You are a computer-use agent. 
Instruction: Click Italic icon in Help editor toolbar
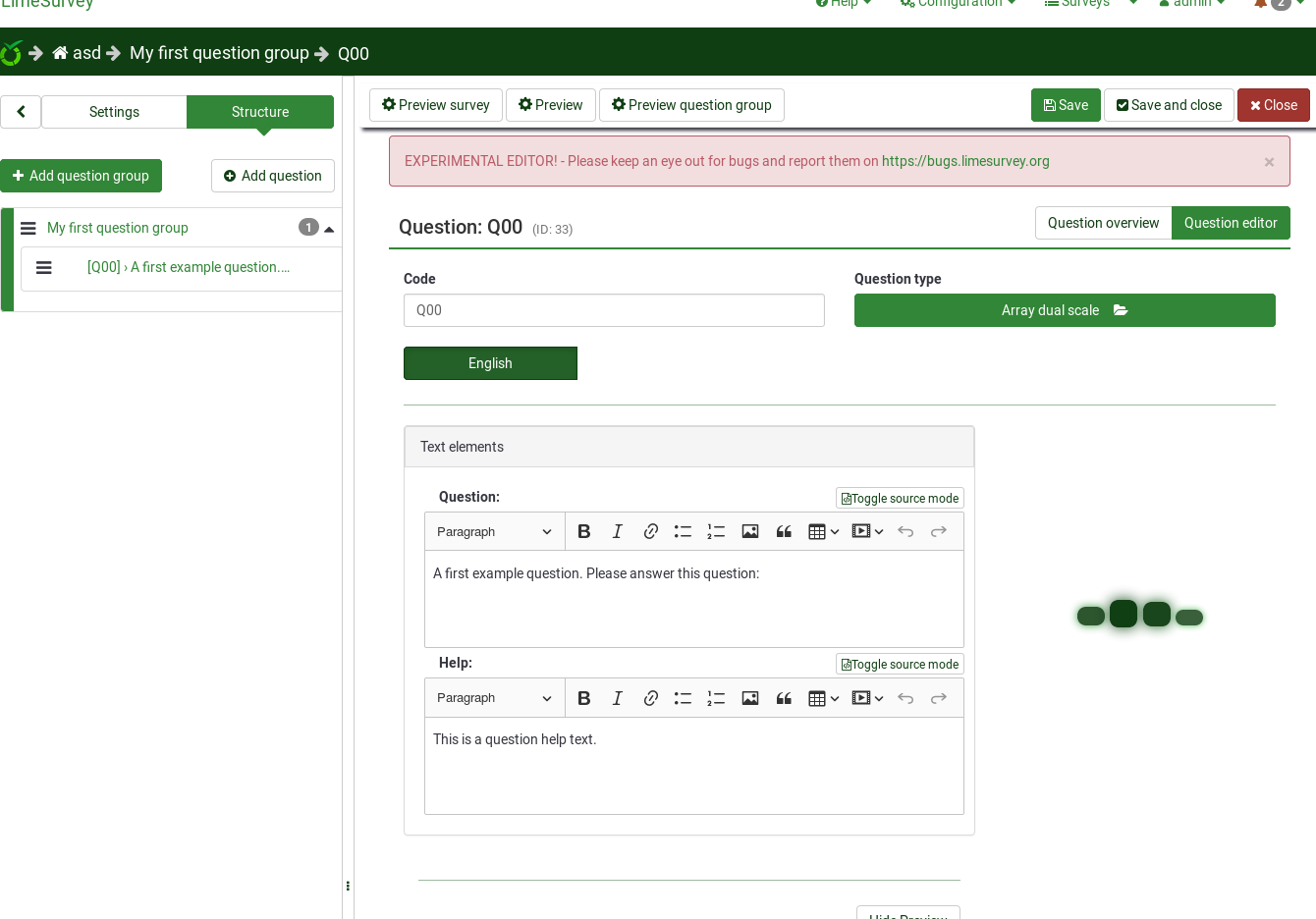pos(617,698)
